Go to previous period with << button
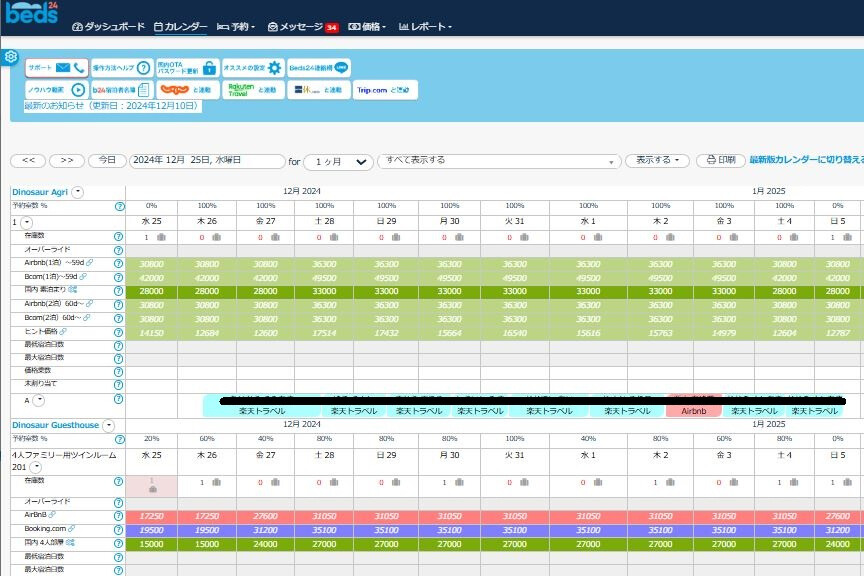Screen dimensions: 864x576 click(x=29, y=160)
